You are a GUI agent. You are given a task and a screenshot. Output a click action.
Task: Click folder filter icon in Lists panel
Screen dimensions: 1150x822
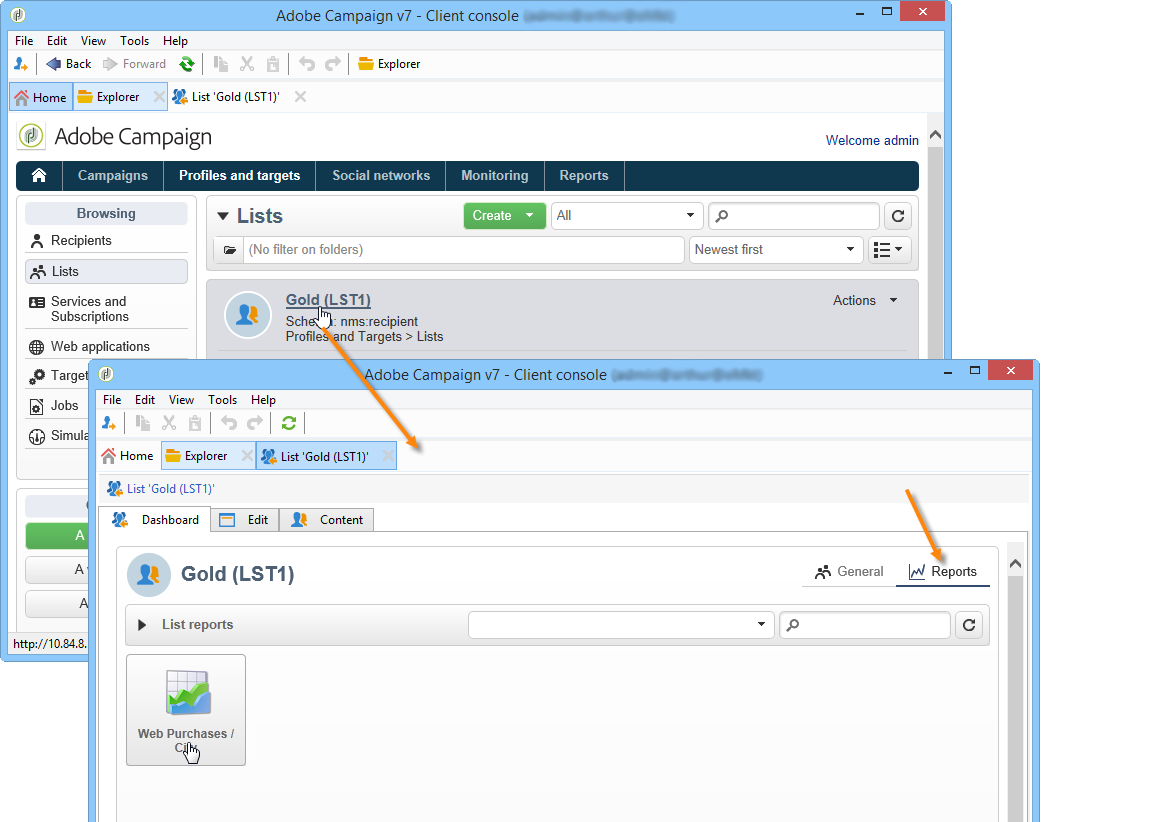(x=230, y=250)
